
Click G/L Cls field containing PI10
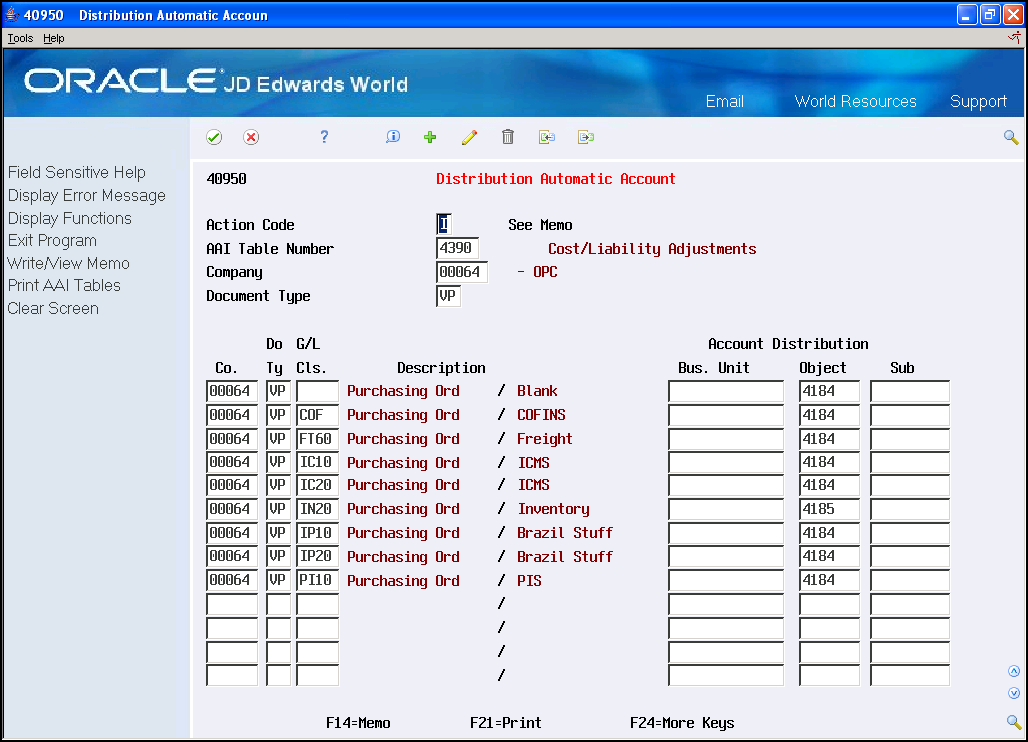point(317,580)
